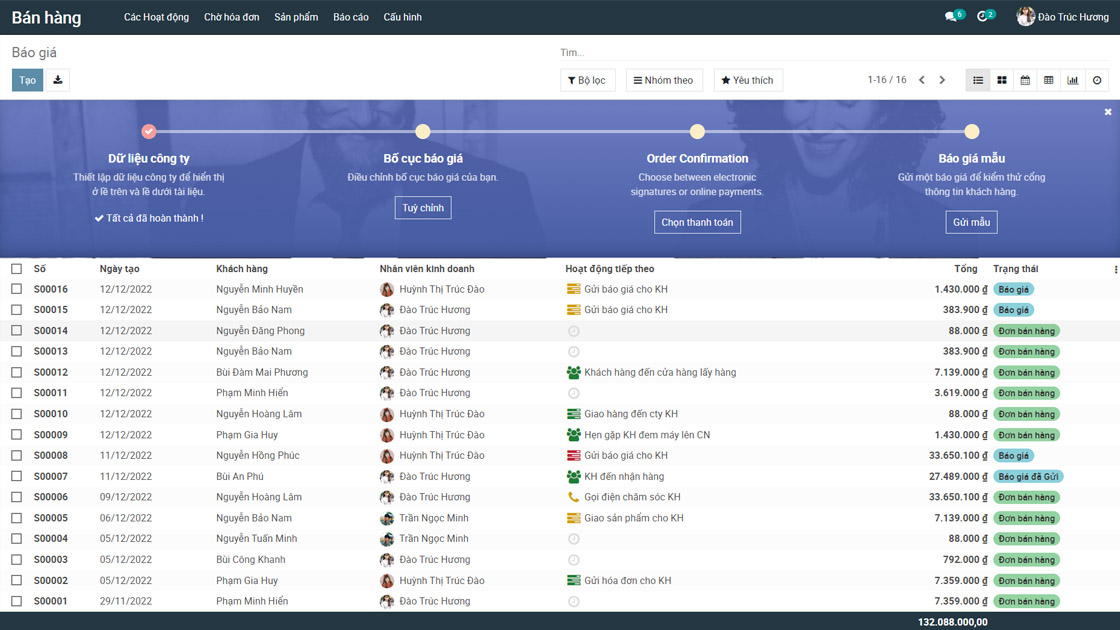
Task: Click the download/import records icon
Action: point(58,80)
